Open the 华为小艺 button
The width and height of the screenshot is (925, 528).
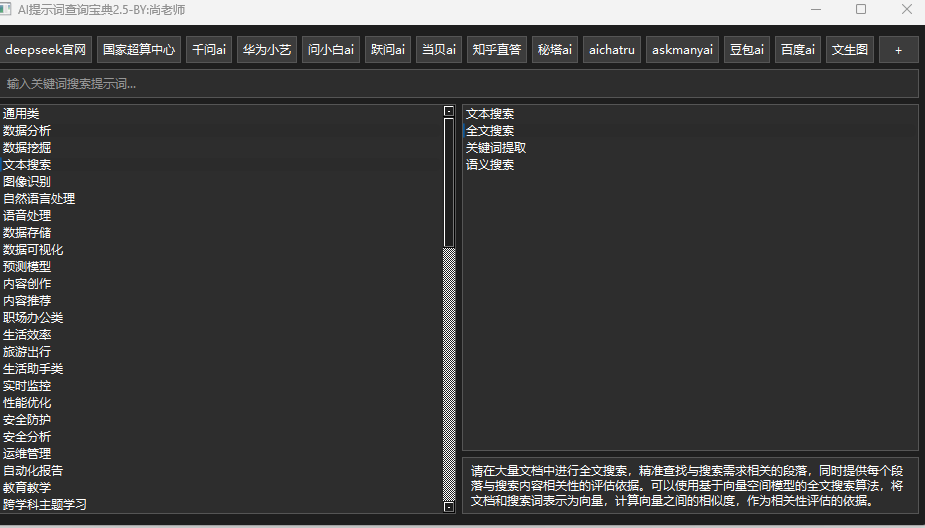[x=267, y=50]
